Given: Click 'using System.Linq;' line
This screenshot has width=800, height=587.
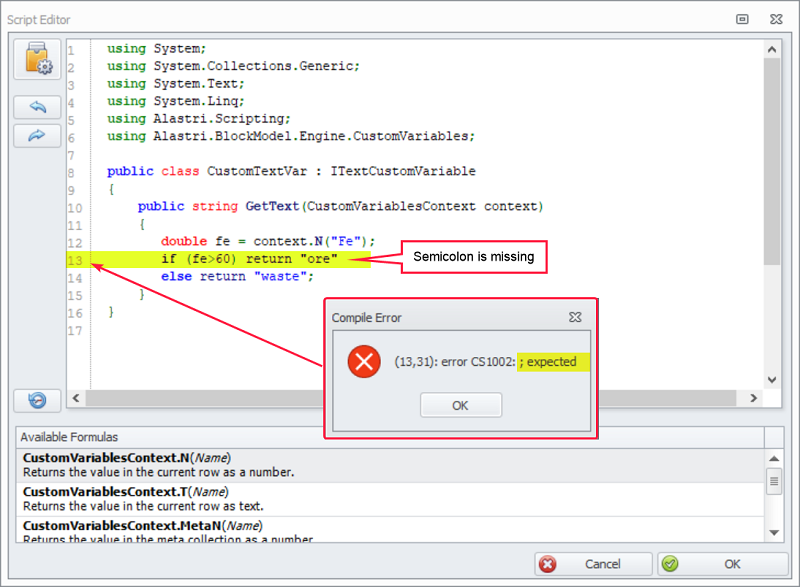Looking at the screenshot, I should click(176, 101).
